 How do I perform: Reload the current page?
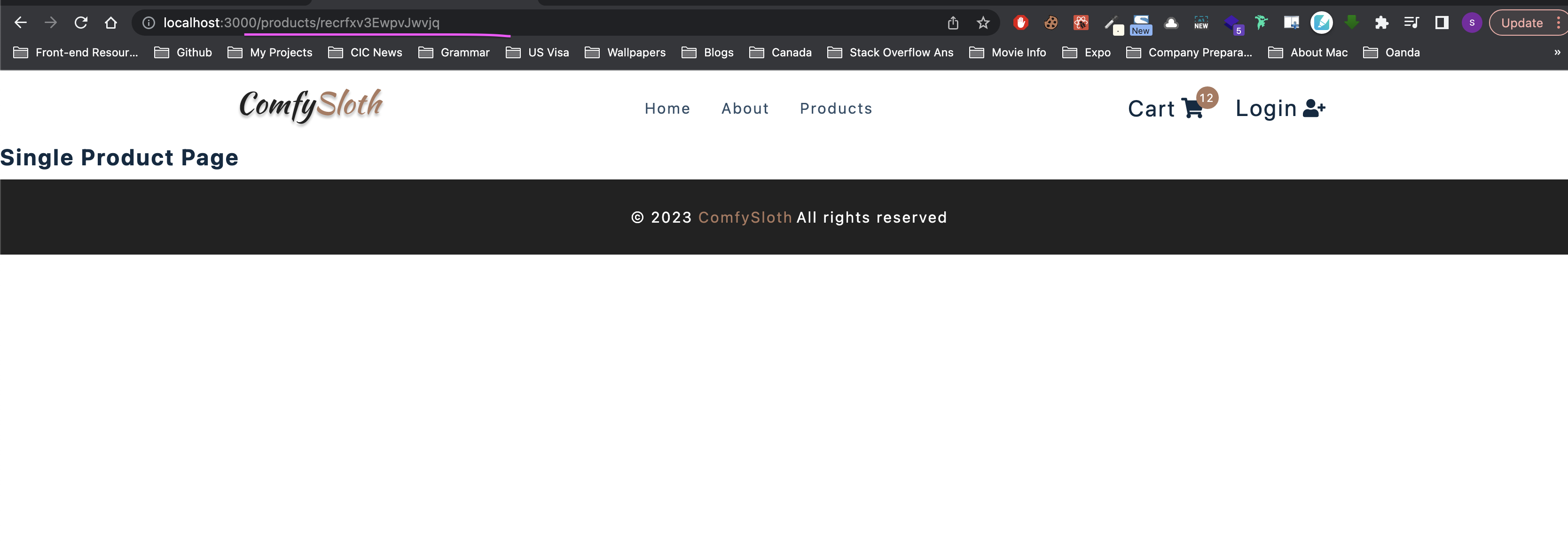81,23
